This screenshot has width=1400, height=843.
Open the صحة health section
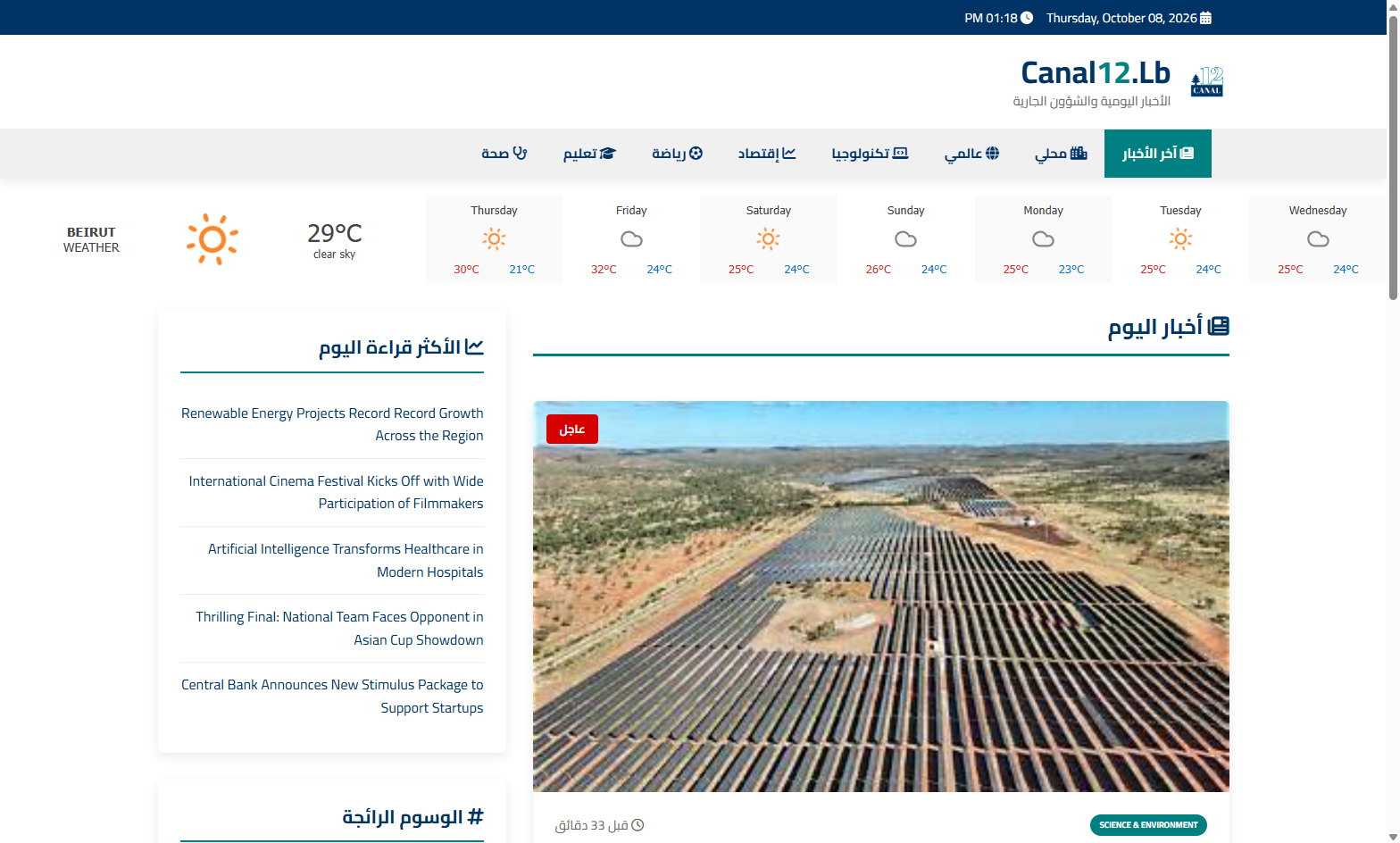click(504, 154)
